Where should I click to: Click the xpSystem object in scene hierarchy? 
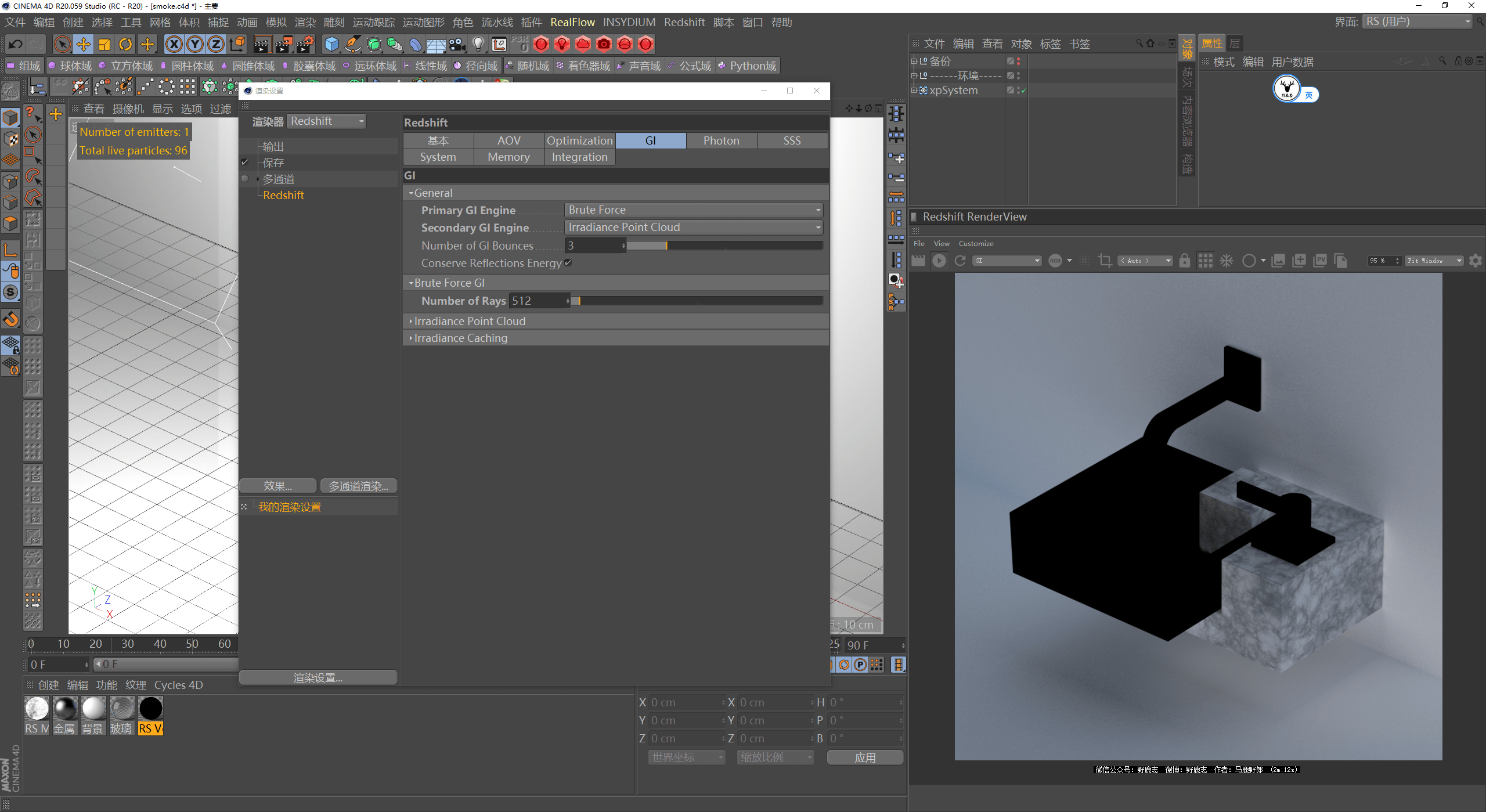(954, 90)
